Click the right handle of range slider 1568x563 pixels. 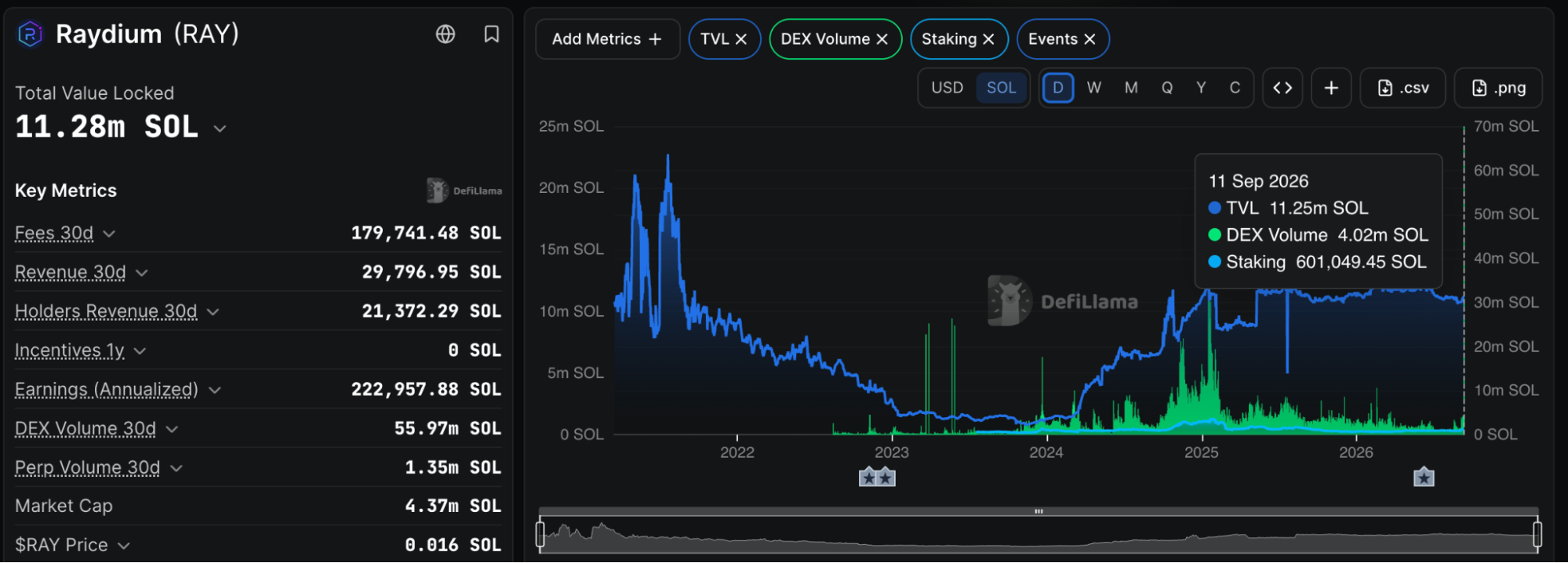[x=1537, y=534]
